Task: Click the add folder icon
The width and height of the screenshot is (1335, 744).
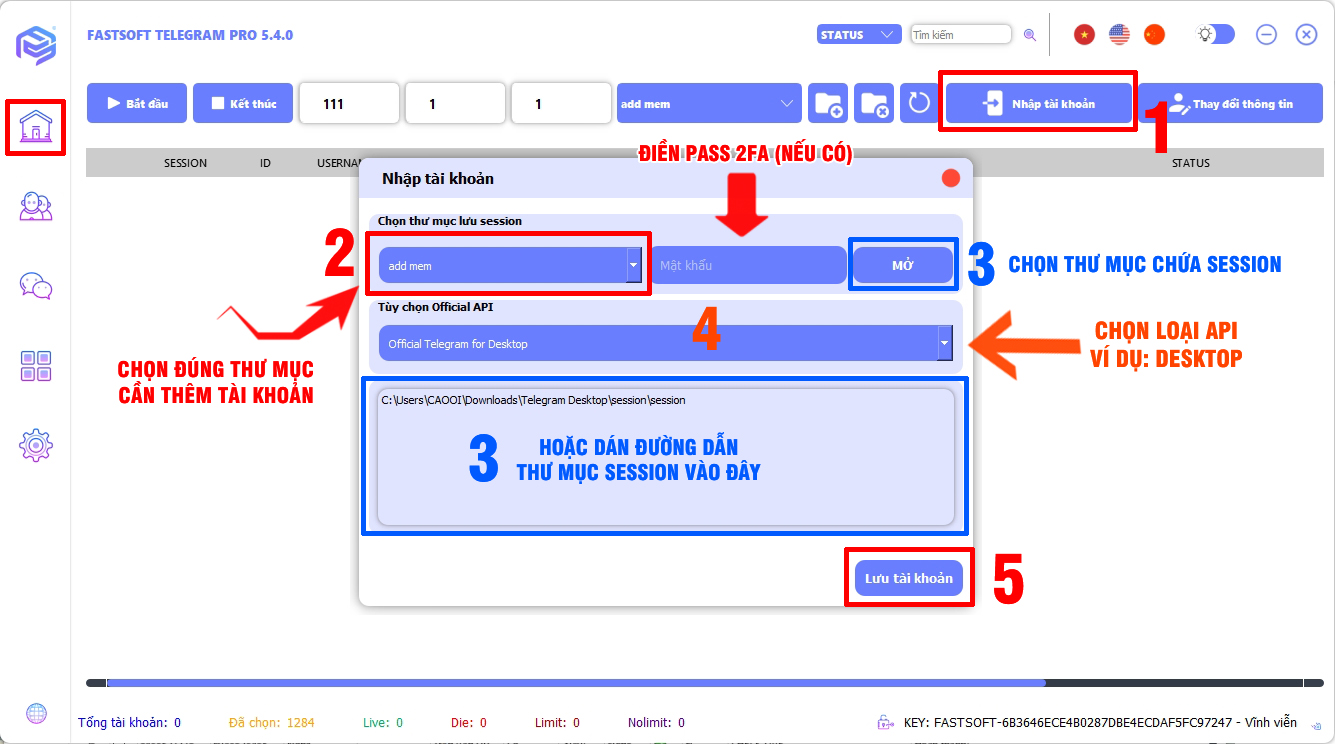Action: (828, 103)
